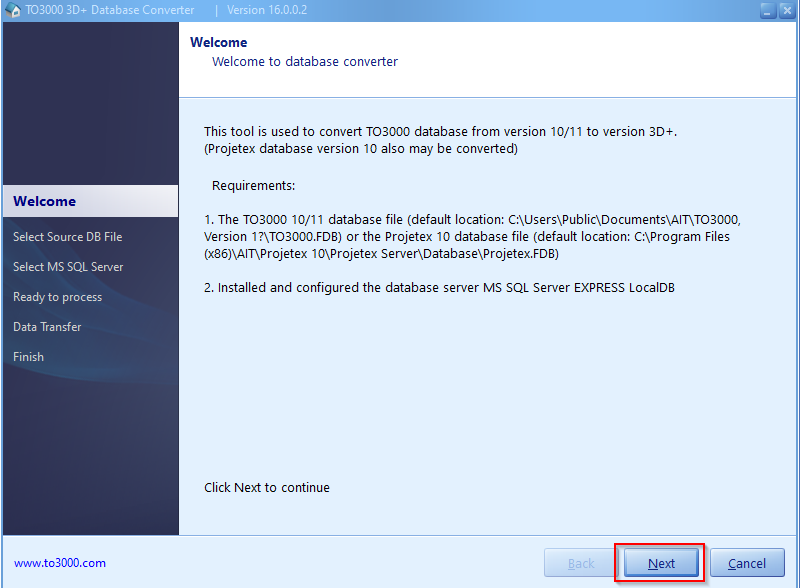
Task: Click the Next button to continue
Action: [x=661, y=563]
